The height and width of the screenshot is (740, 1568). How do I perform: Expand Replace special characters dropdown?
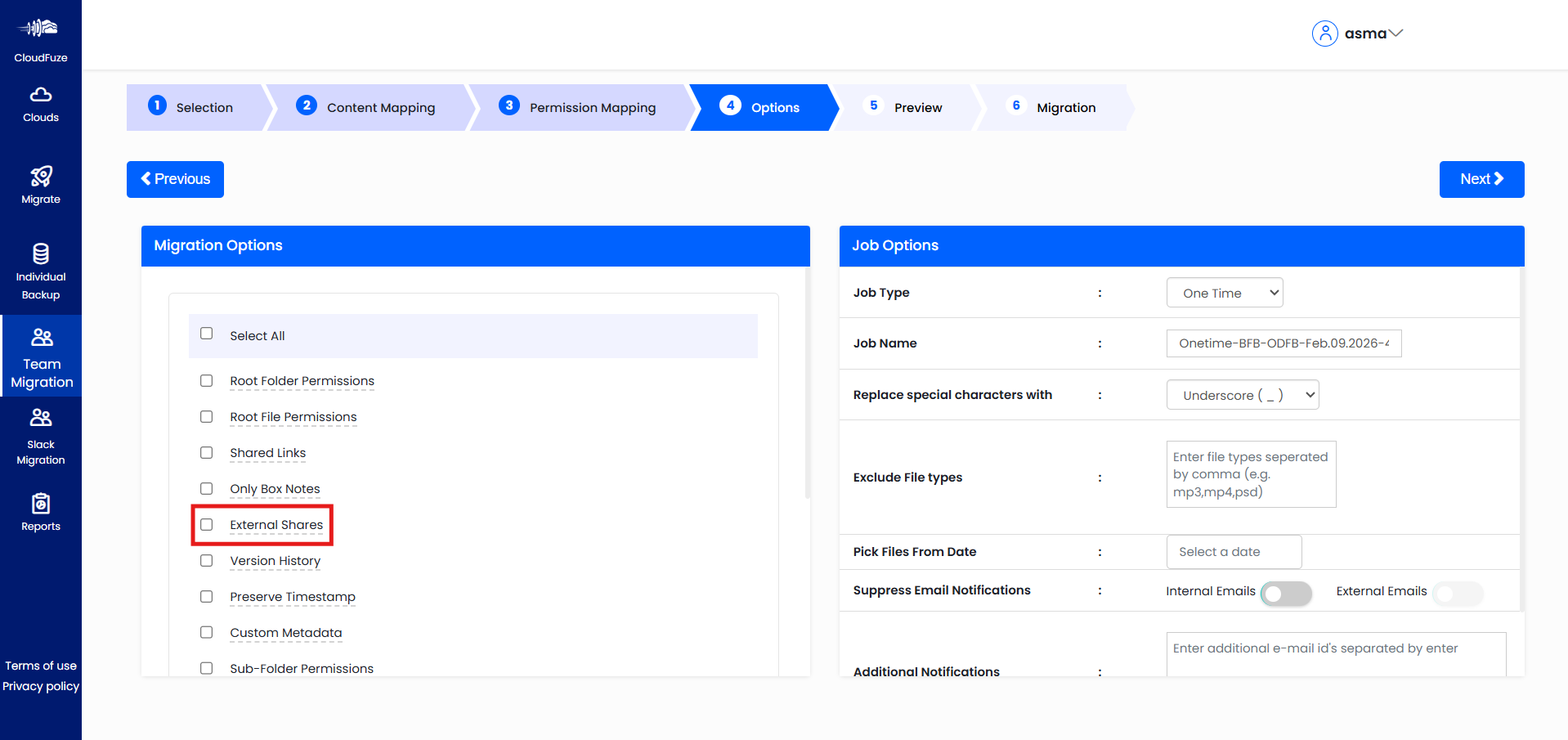tap(1242, 395)
